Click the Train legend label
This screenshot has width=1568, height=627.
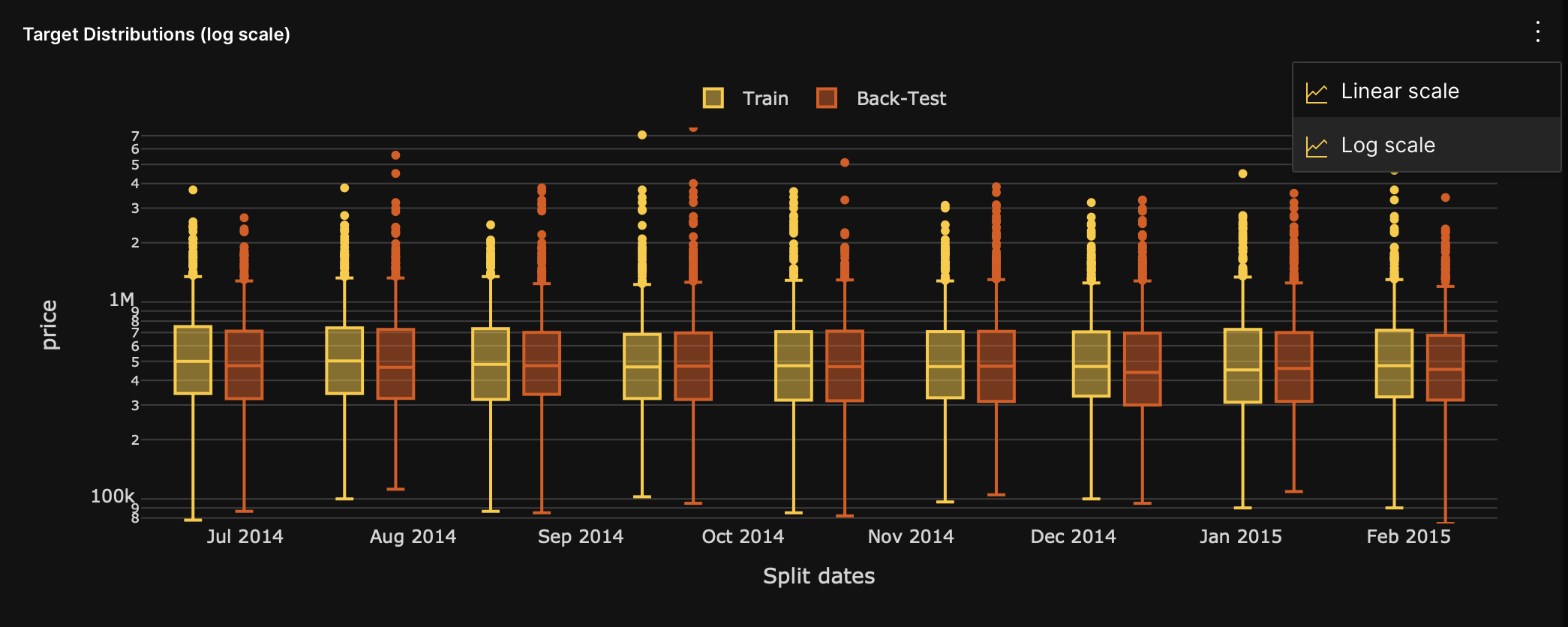[x=765, y=98]
